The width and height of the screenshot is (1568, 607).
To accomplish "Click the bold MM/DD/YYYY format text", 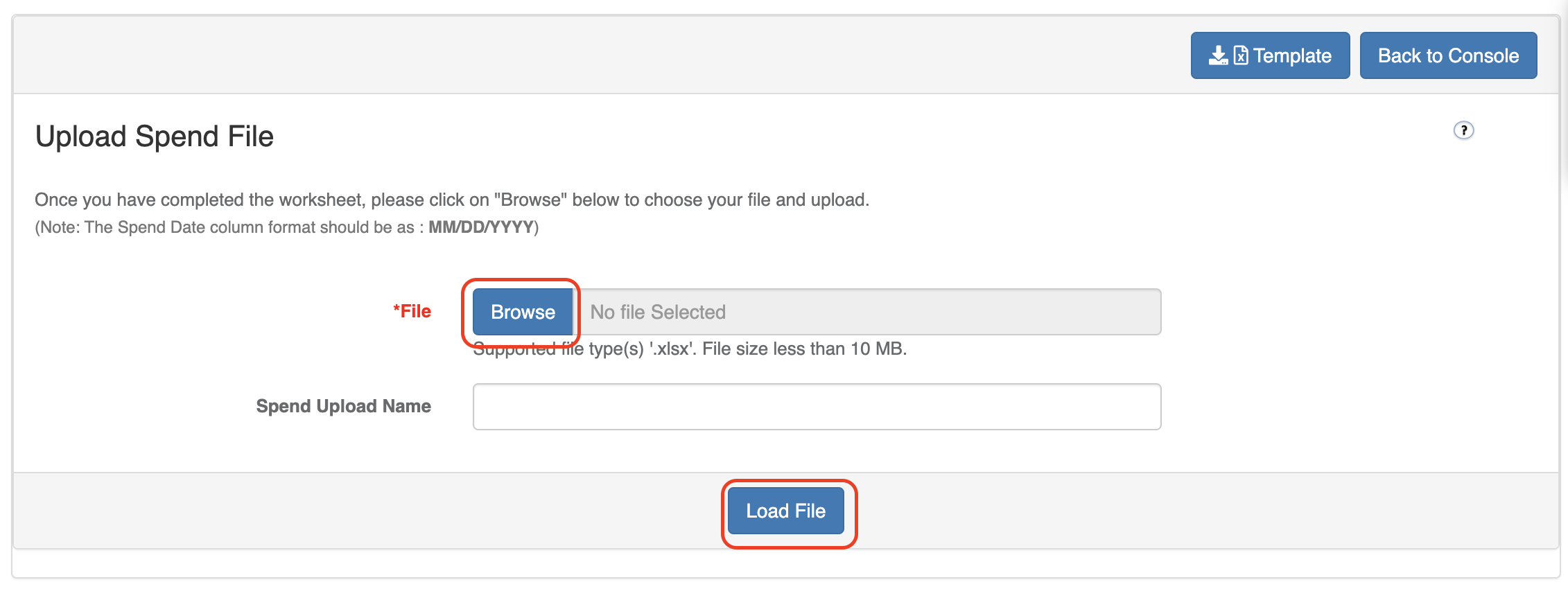I will click(481, 227).
